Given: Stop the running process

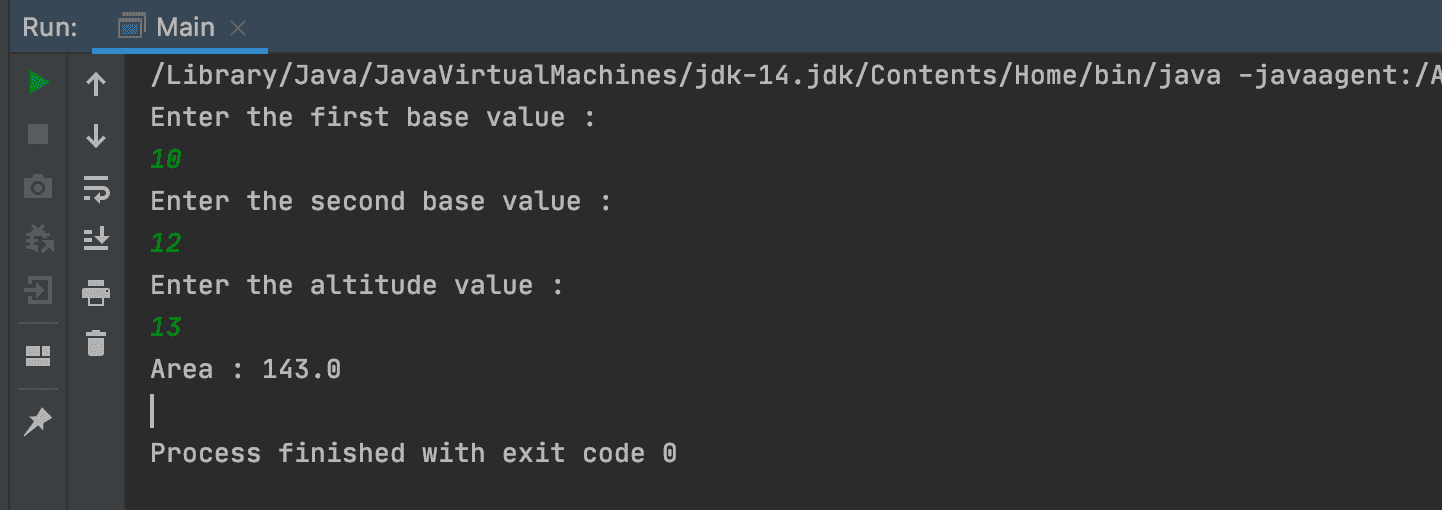Looking at the screenshot, I should tap(38, 134).
